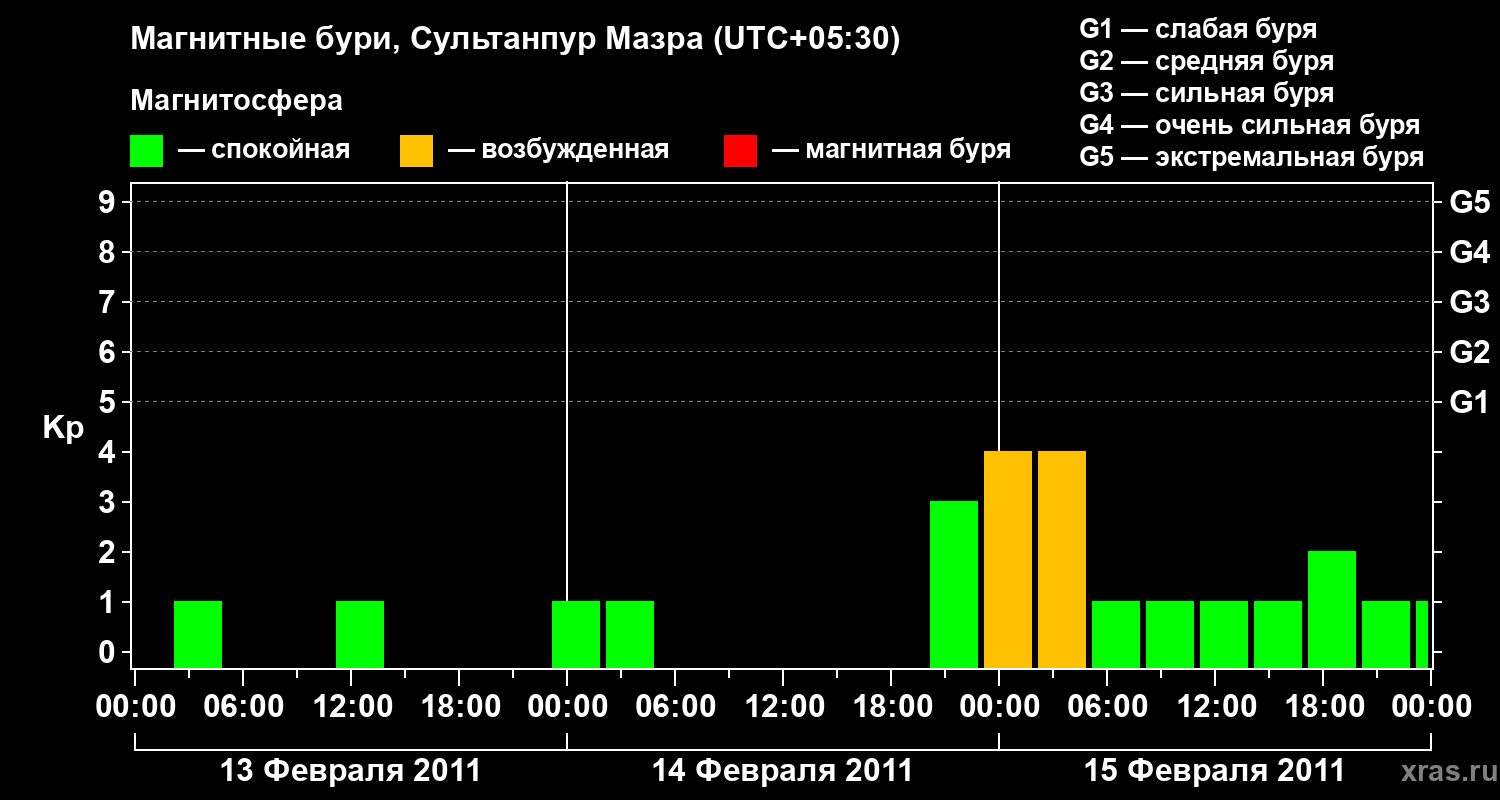
Task: Click the orange 'возбужденная' legend swatch
Action: pyautogui.click(x=416, y=151)
